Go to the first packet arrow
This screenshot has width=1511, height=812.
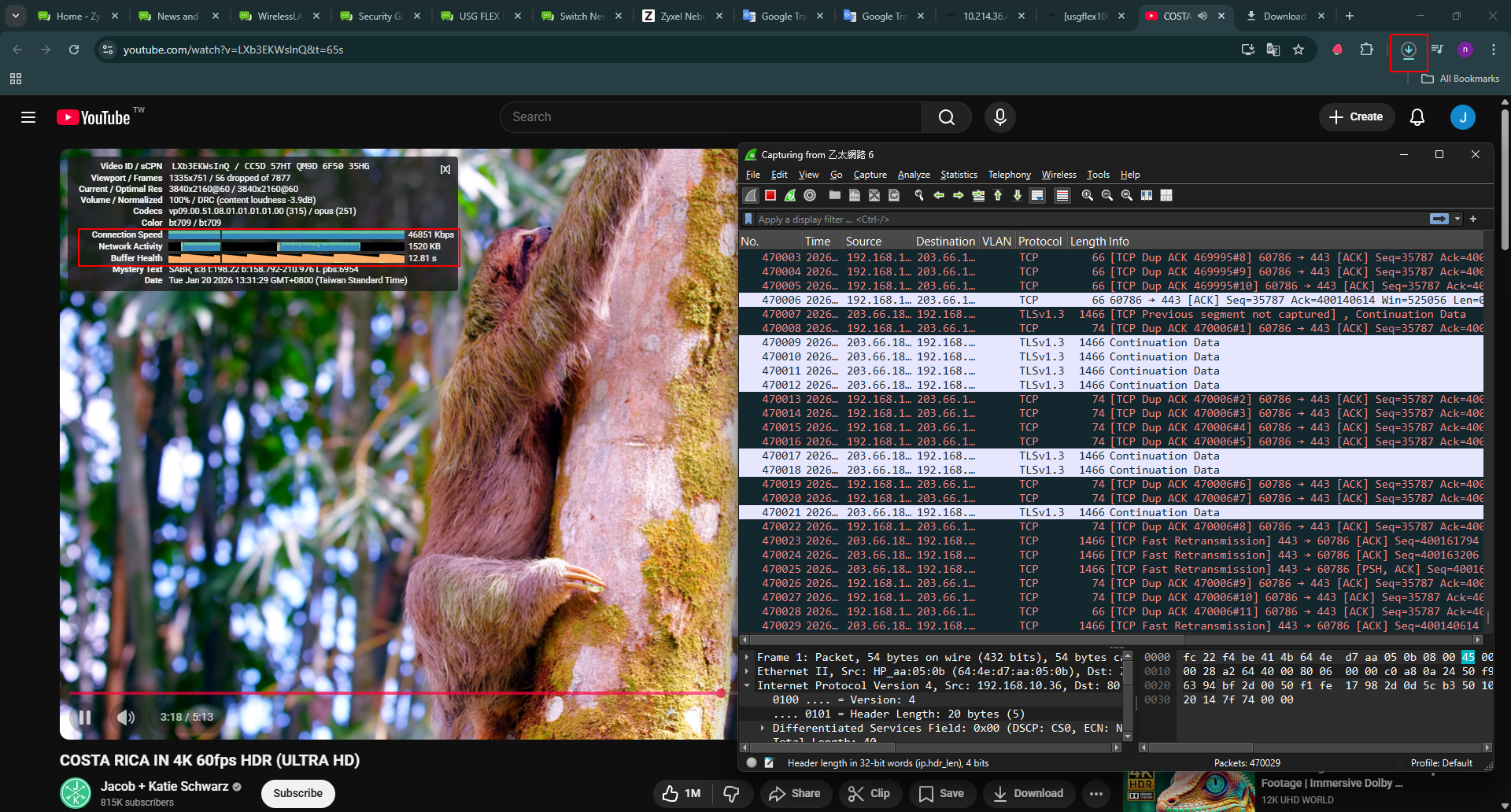tap(998, 195)
